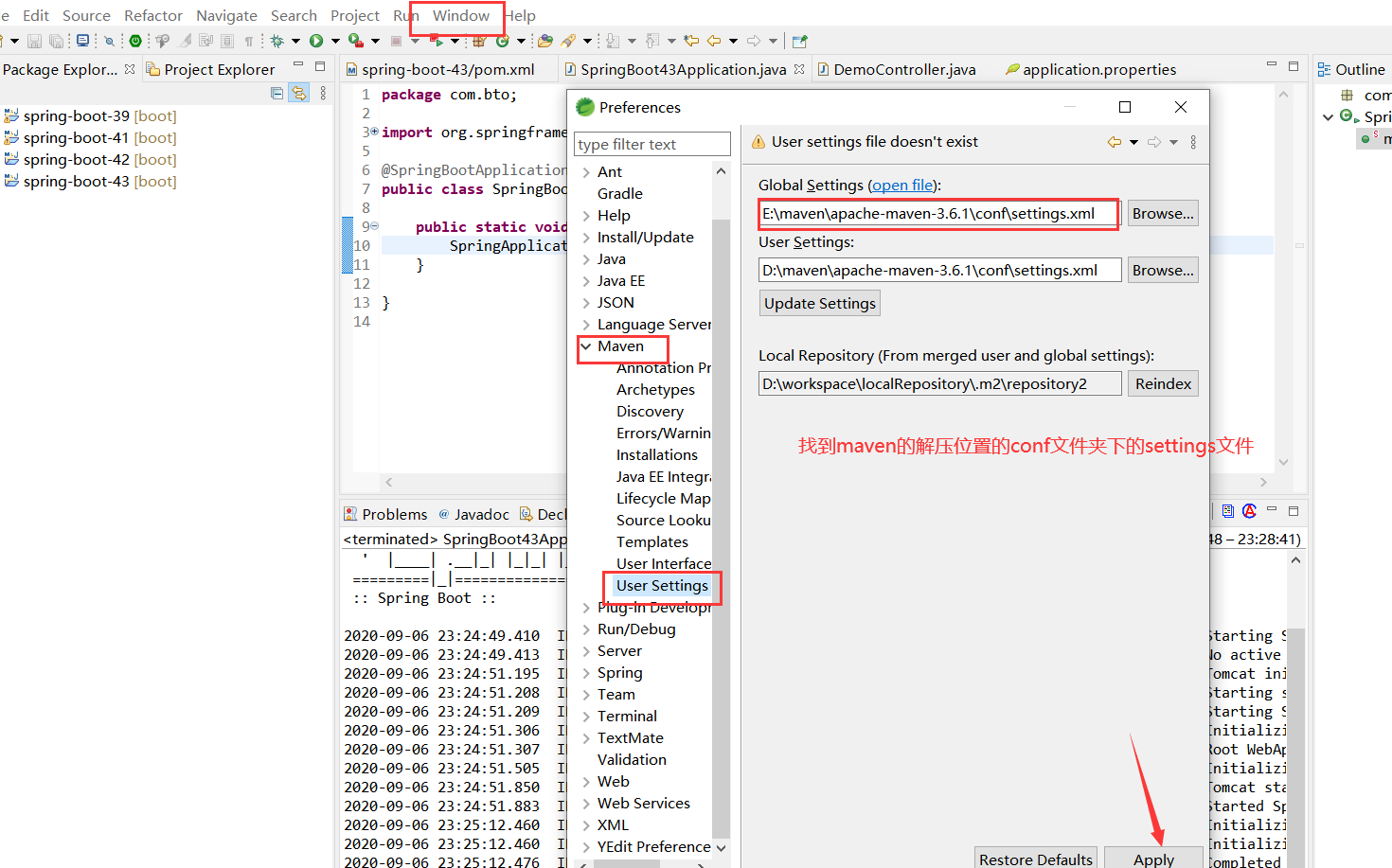Click the Open Type icon in toolbar
The height and width of the screenshot is (868, 1392).
tap(544, 41)
